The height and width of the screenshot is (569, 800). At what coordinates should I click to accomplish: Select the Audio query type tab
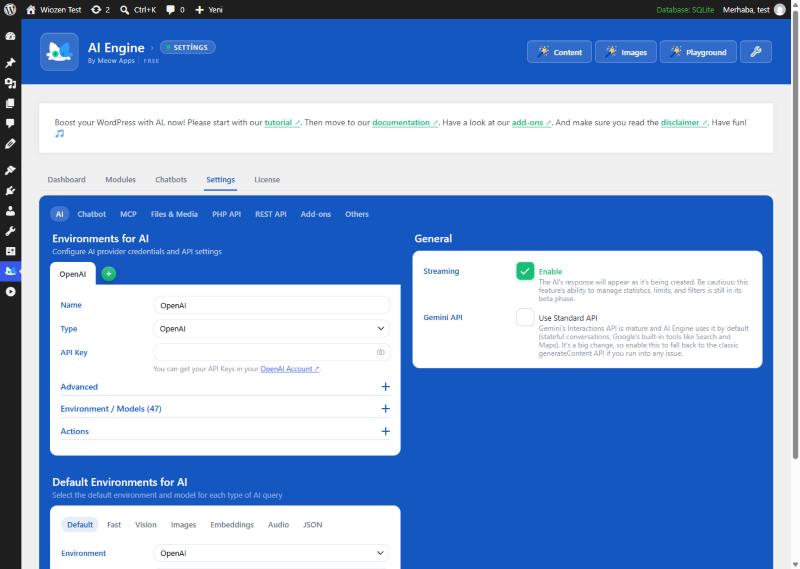(278, 525)
